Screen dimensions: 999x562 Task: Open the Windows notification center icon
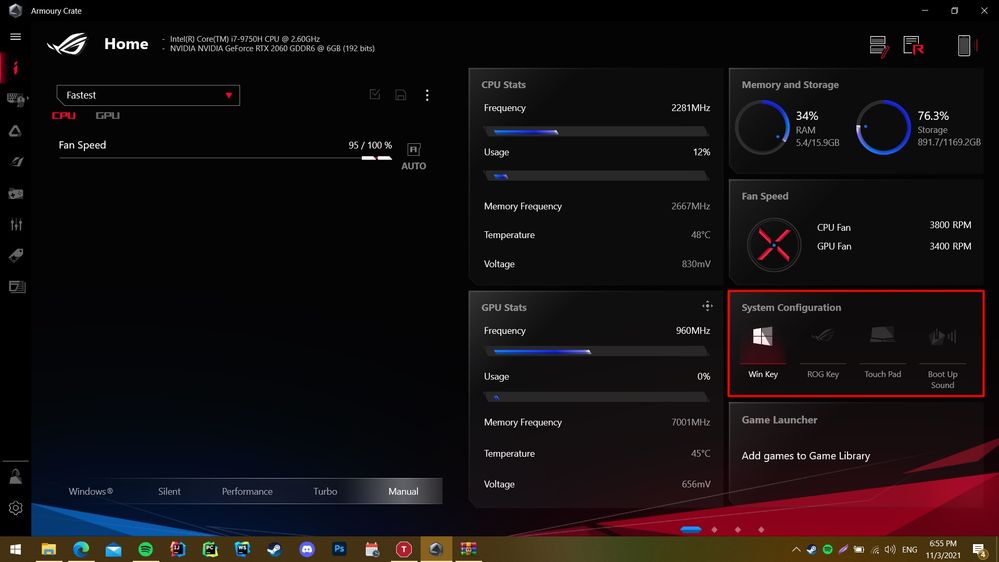point(980,549)
